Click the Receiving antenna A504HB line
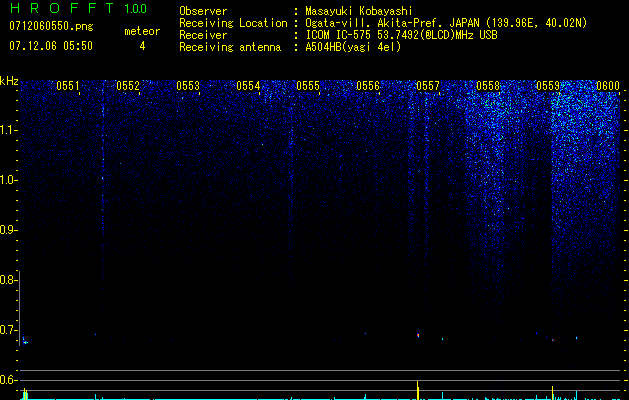Screen dimensions: 629x400 point(290,47)
